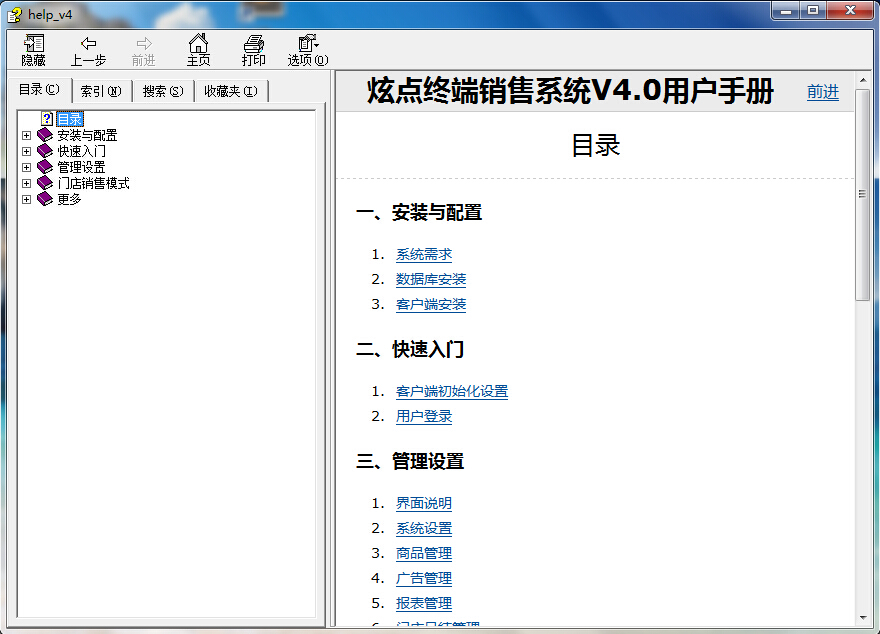Screen dimensions: 880x634
Task: Click the 打印 (Print) toolbar icon
Action: pyautogui.click(x=254, y=43)
